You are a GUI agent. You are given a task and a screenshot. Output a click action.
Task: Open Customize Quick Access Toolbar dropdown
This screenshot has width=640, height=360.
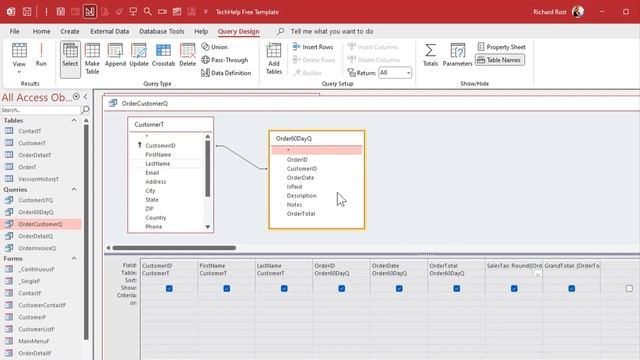point(206,12)
